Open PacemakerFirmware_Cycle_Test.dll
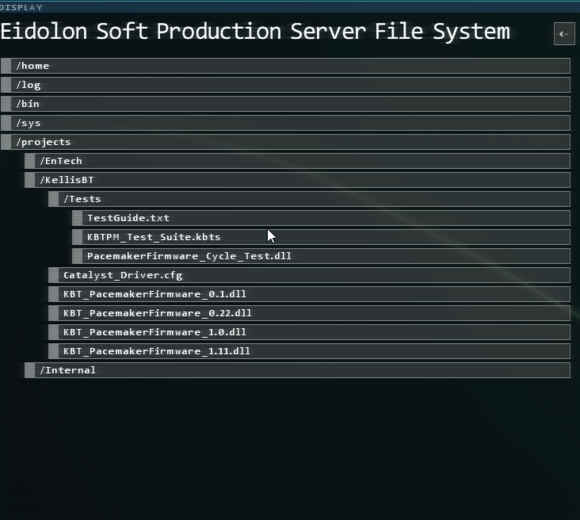This screenshot has height=520, width=580. [x=321, y=256]
